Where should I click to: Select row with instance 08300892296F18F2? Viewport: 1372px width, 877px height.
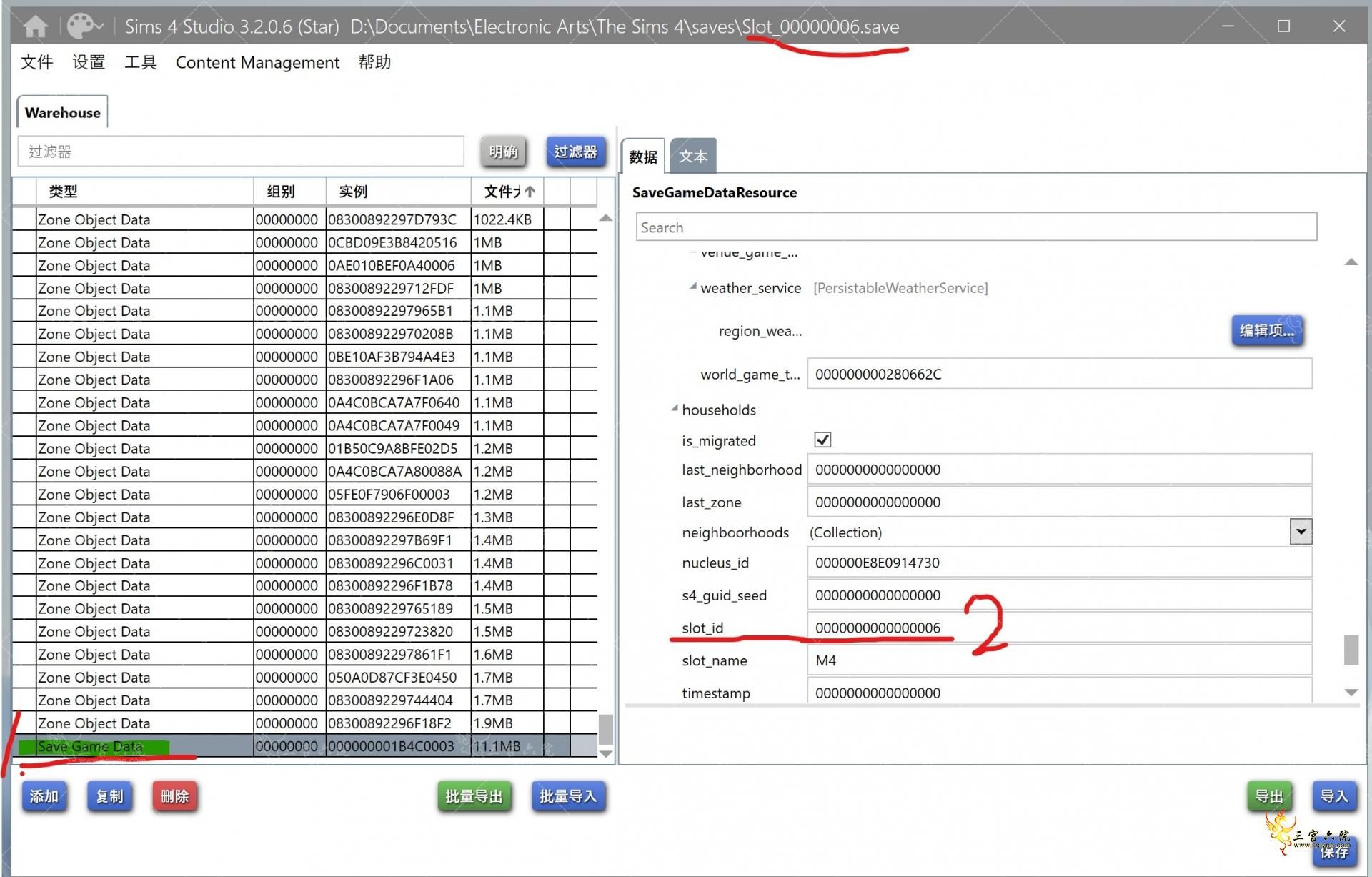(305, 723)
